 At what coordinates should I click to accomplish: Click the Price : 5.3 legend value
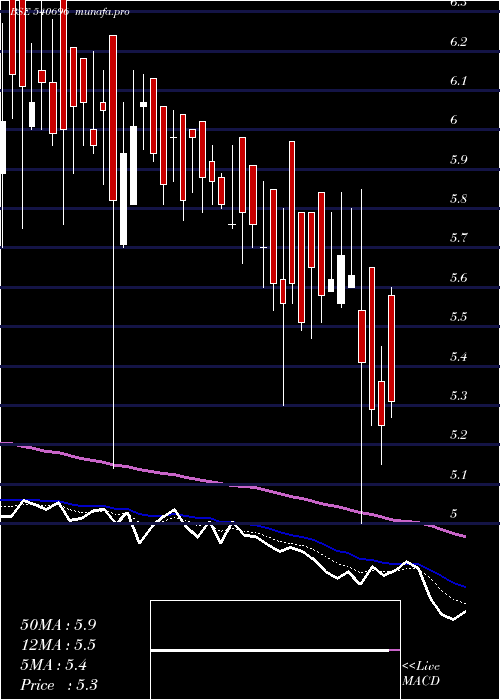click(59, 685)
